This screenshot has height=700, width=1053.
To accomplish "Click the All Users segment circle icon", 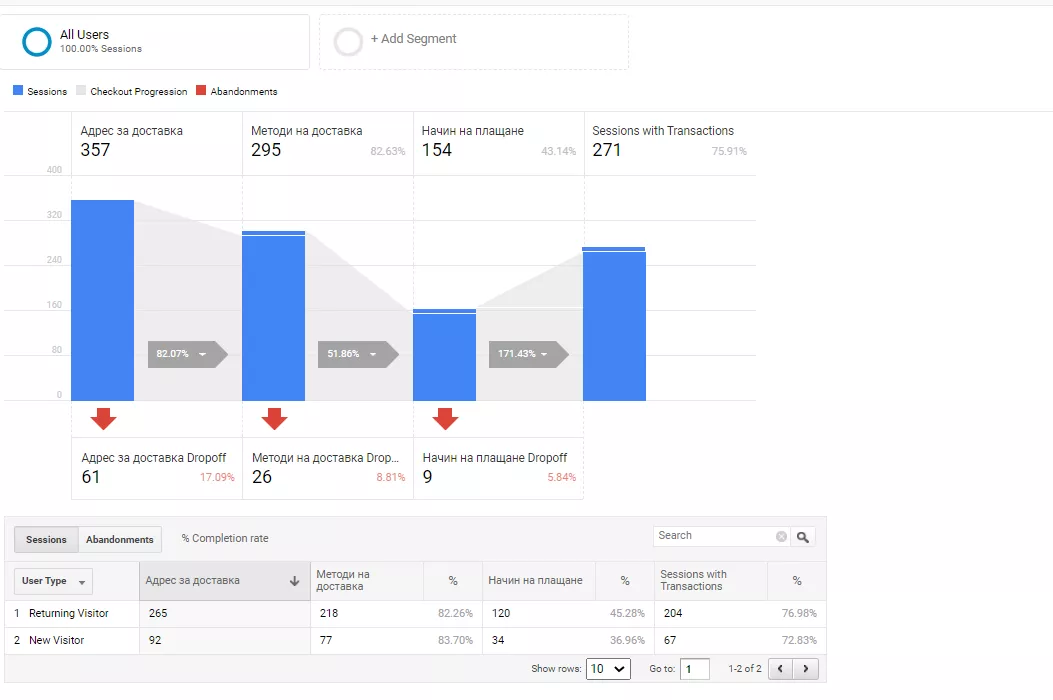I will click(x=36, y=42).
